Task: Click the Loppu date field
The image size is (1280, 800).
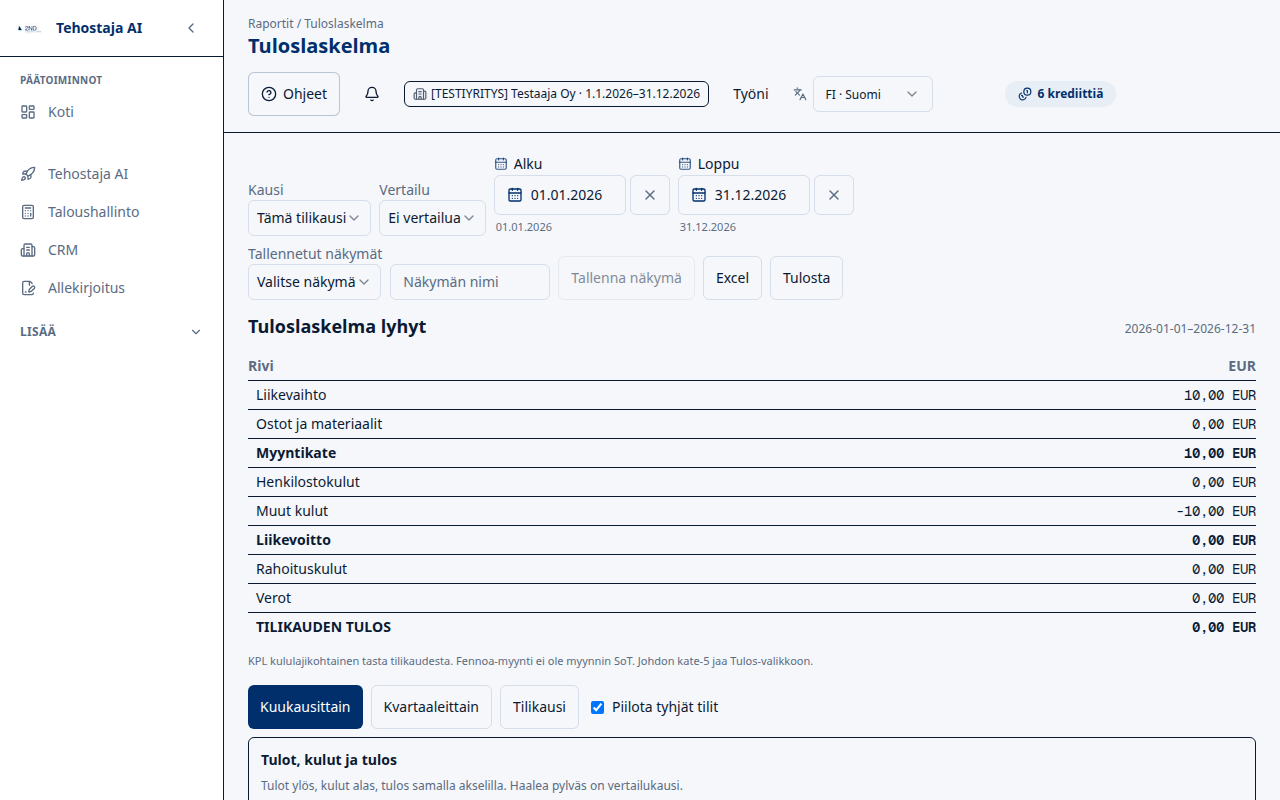Action: tap(744, 195)
